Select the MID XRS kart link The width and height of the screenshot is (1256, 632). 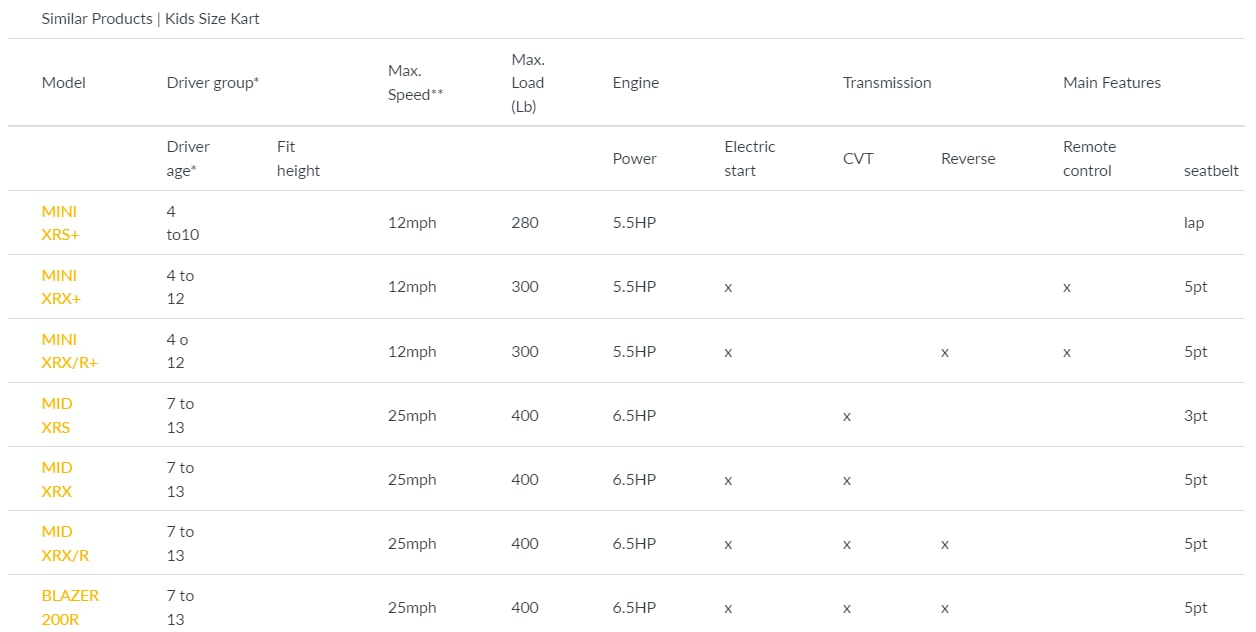[57, 415]
